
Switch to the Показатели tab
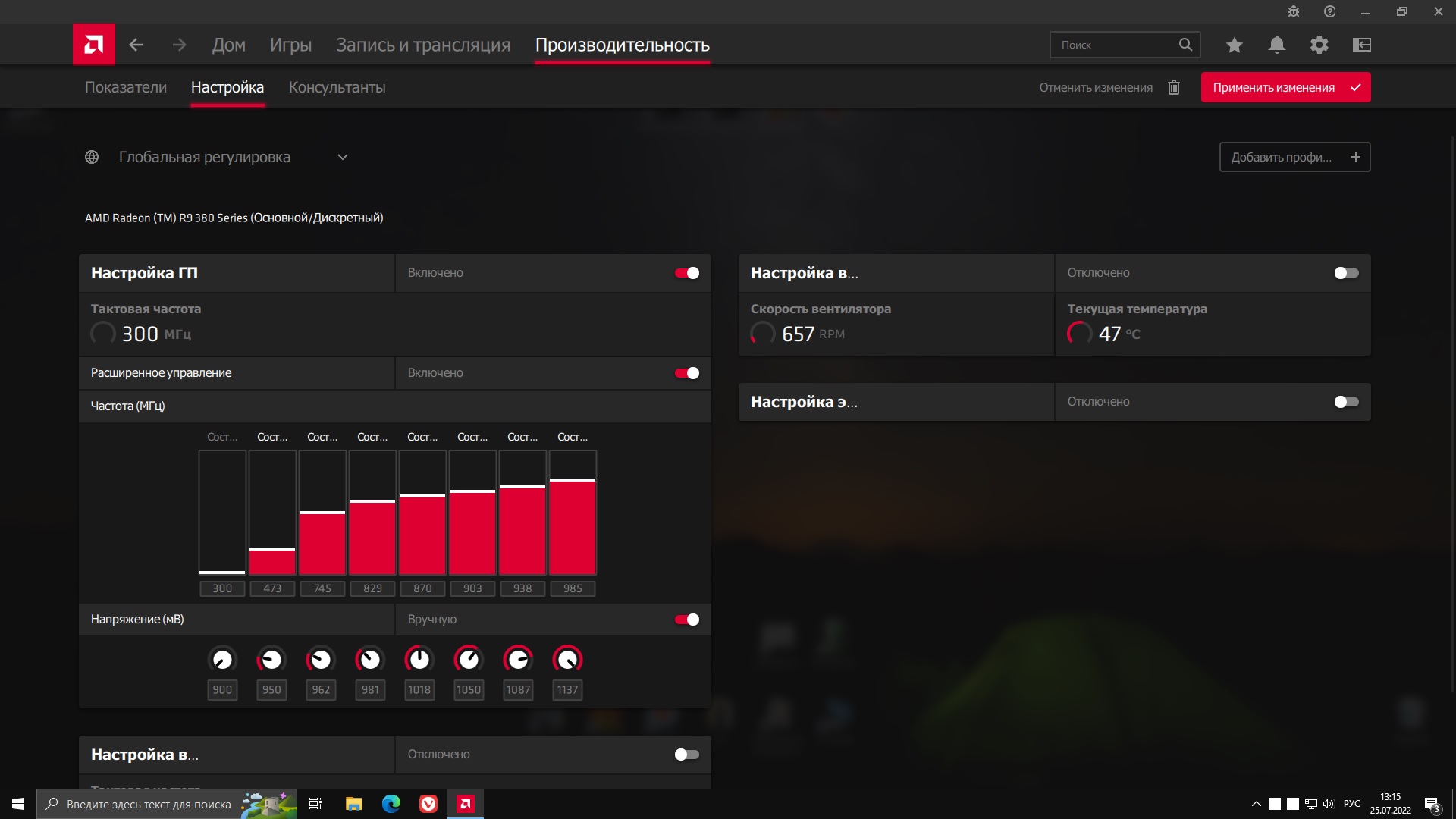coord(126,87)
